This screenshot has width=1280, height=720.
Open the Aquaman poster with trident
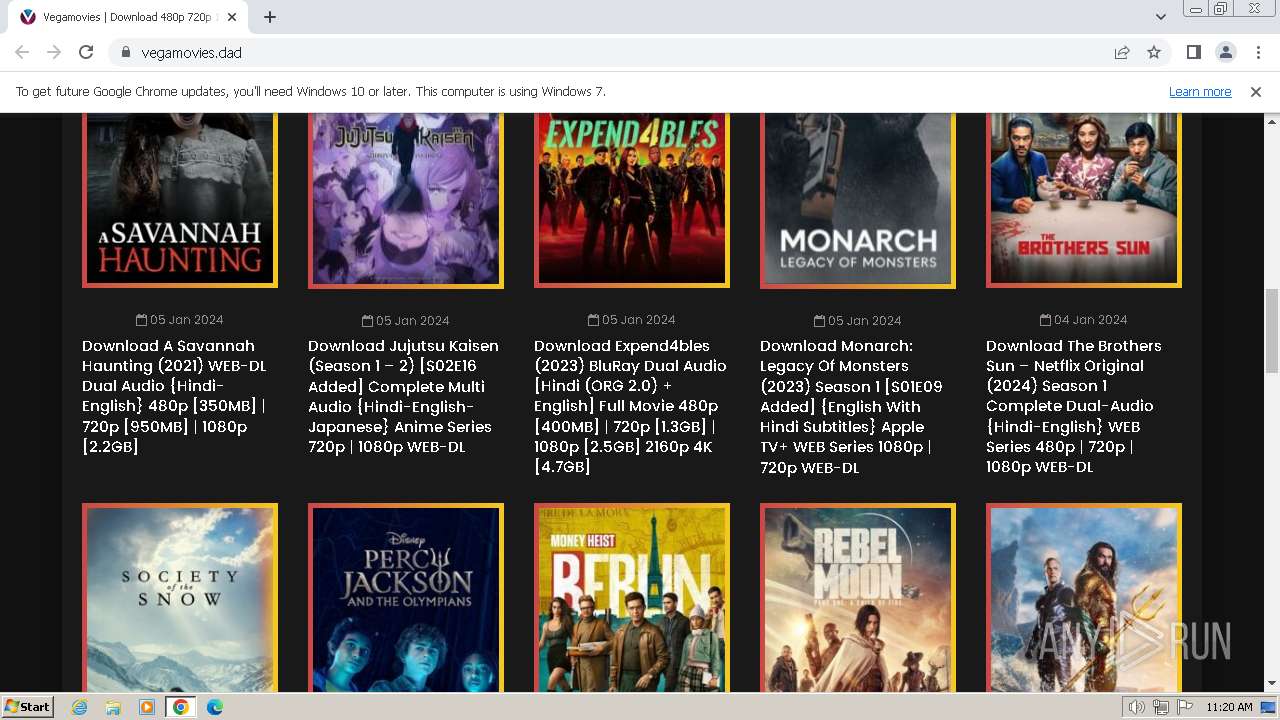point(1084,598)
